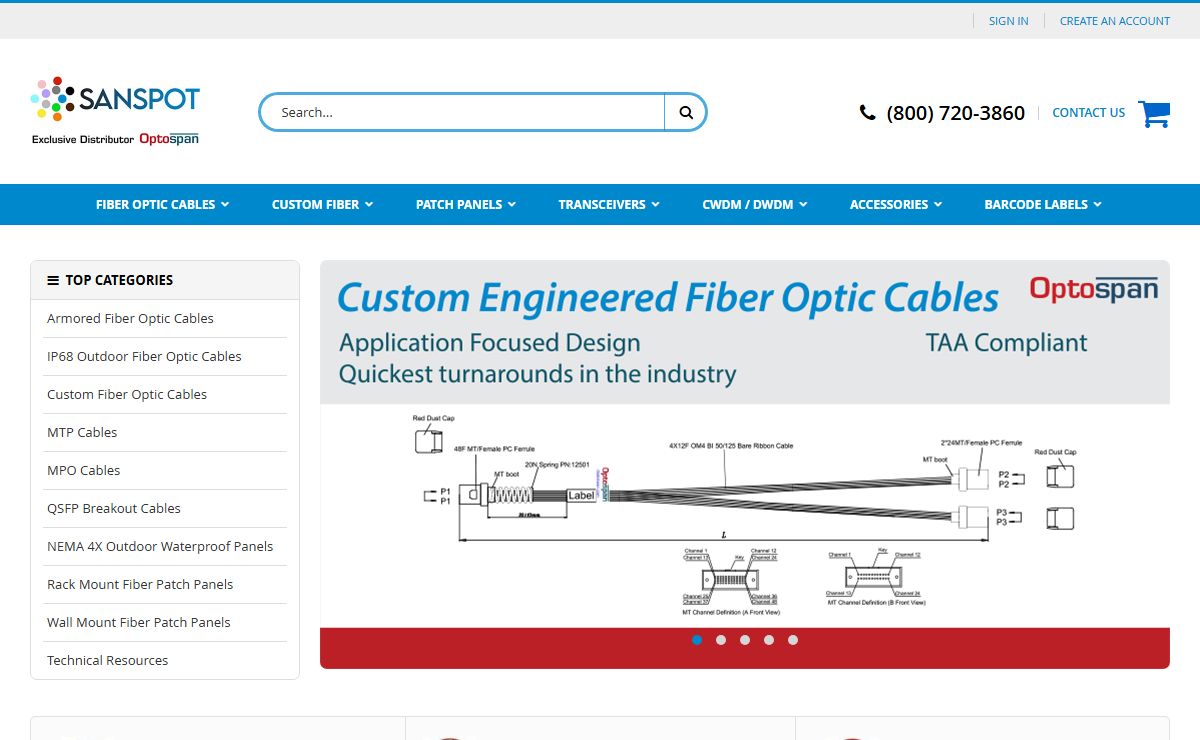Select the second carousel slide dot

(721, 640)
